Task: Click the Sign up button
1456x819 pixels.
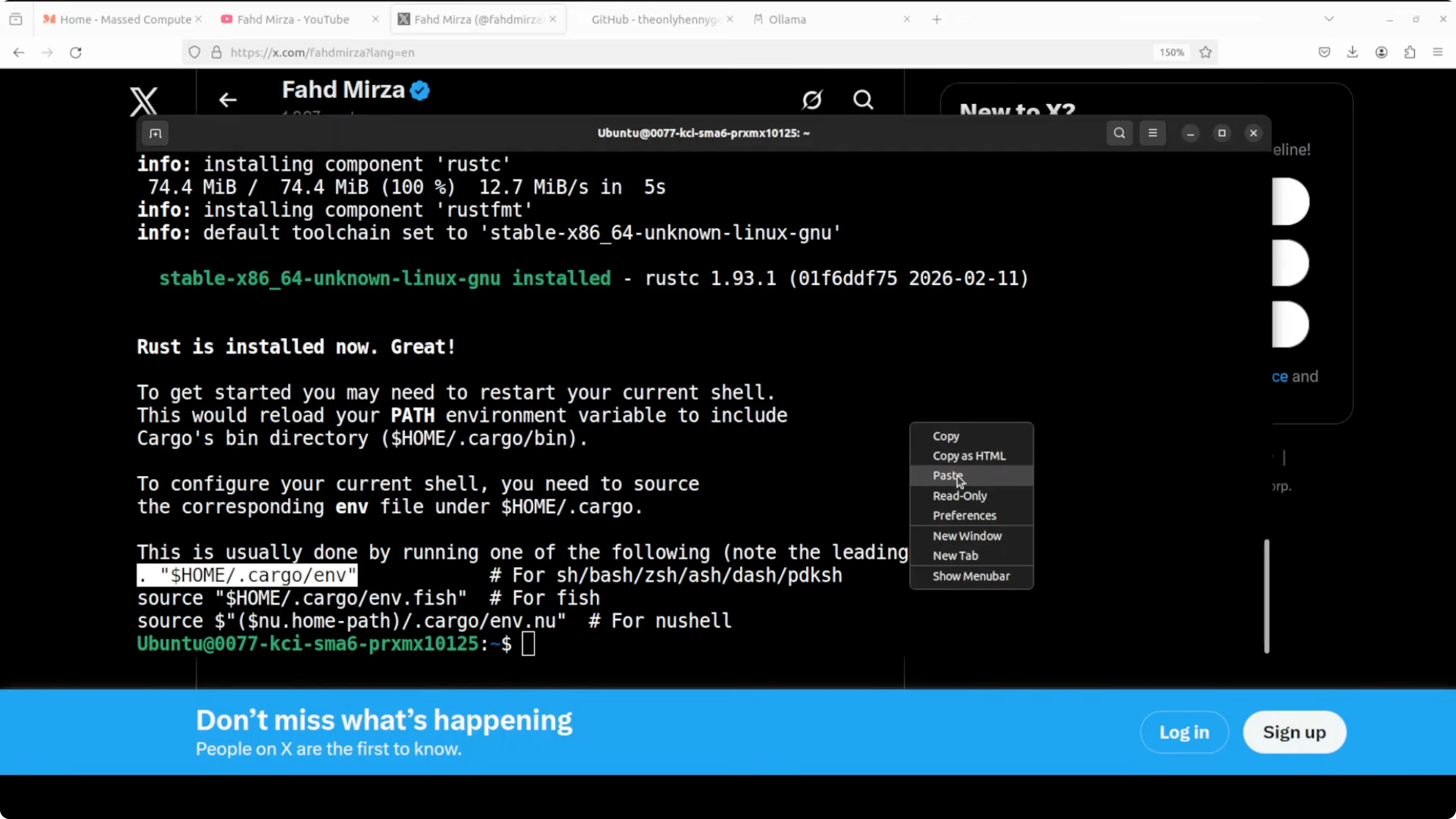Action: [x=1294, y=732]
